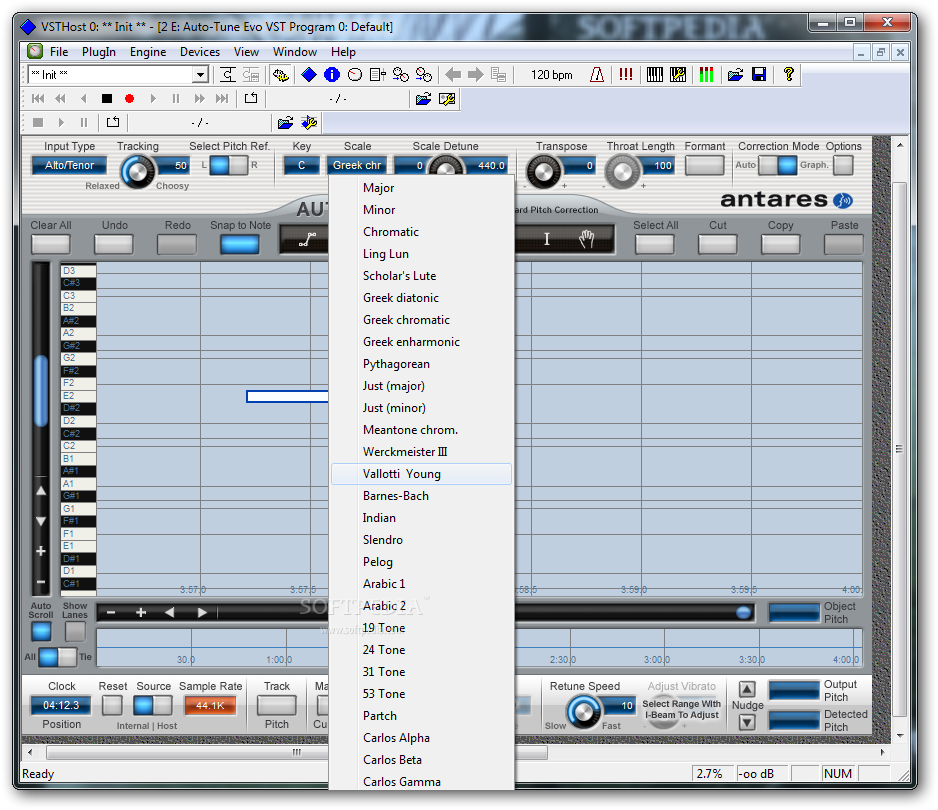Click the Undo button
Image resolution: width=938 pixels, height=810 pixels.
114,244
